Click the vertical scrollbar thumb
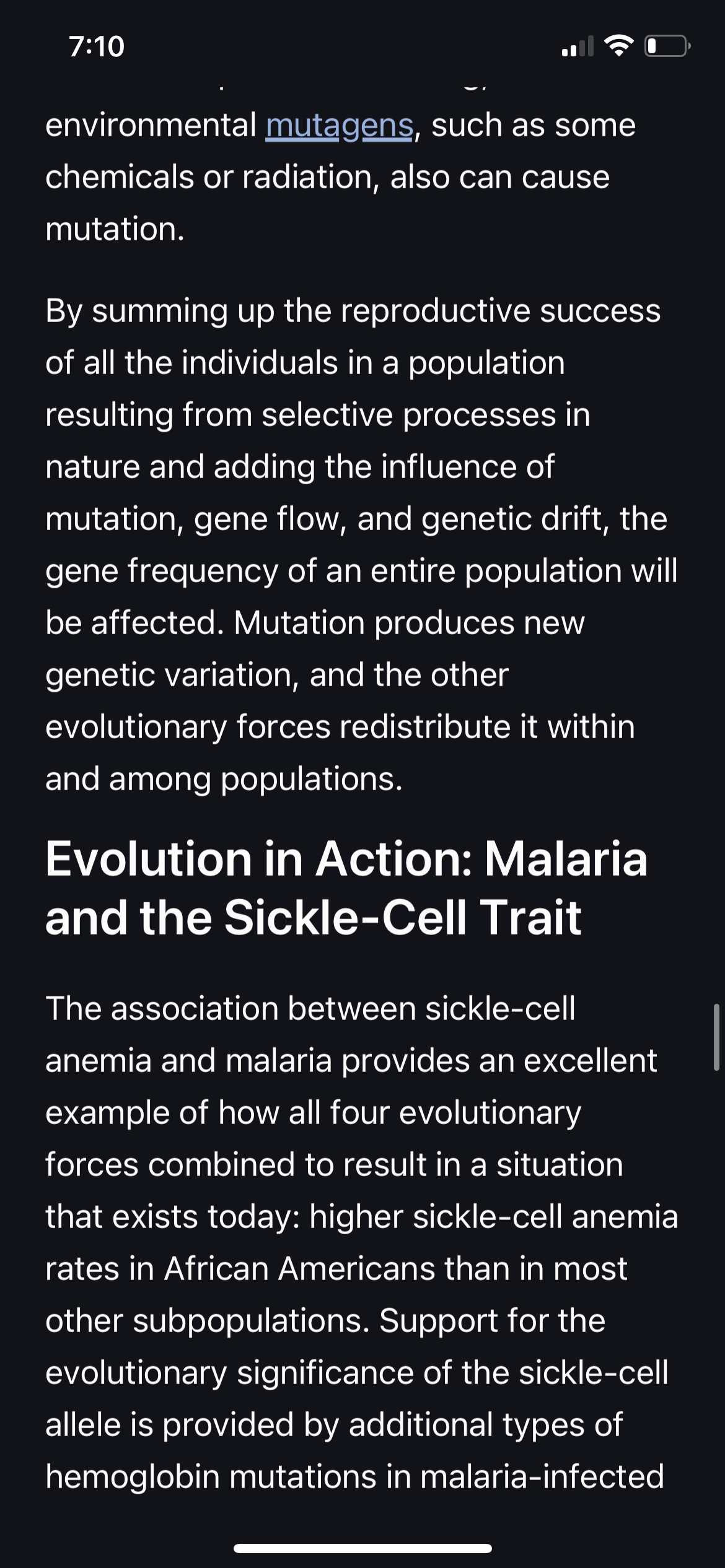 click(x=716, y=1037)
